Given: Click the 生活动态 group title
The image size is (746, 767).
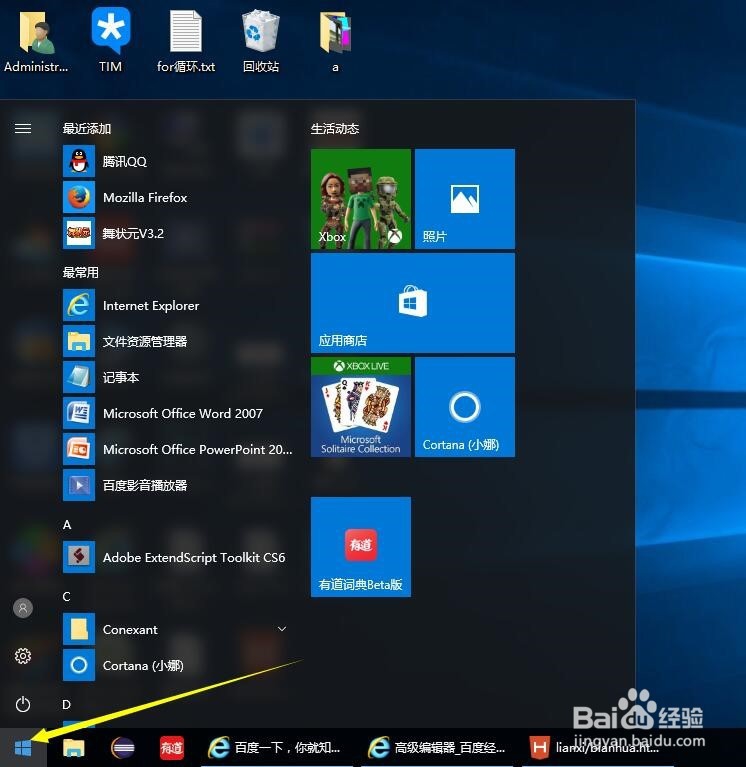Looking at the screenshot, I should pyautogui.click(x=335, y=129).
